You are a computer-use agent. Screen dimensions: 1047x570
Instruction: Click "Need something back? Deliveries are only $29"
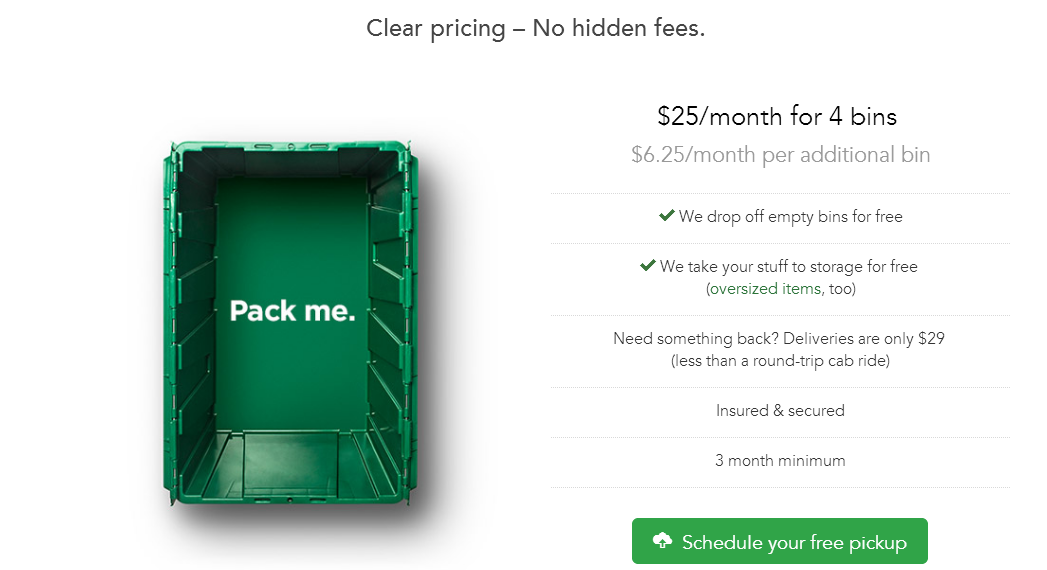coord(779,339)
